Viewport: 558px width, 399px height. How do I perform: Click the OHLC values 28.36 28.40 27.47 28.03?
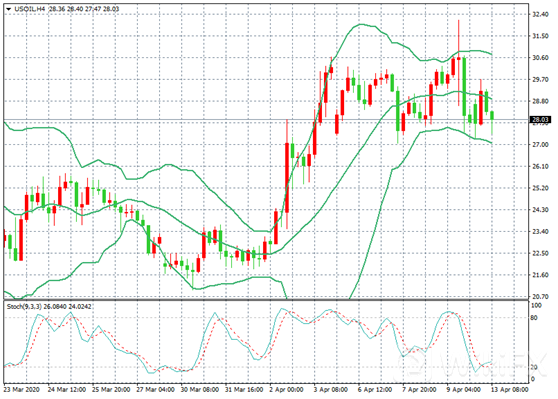pyautogui.click(x=84, y=9)
